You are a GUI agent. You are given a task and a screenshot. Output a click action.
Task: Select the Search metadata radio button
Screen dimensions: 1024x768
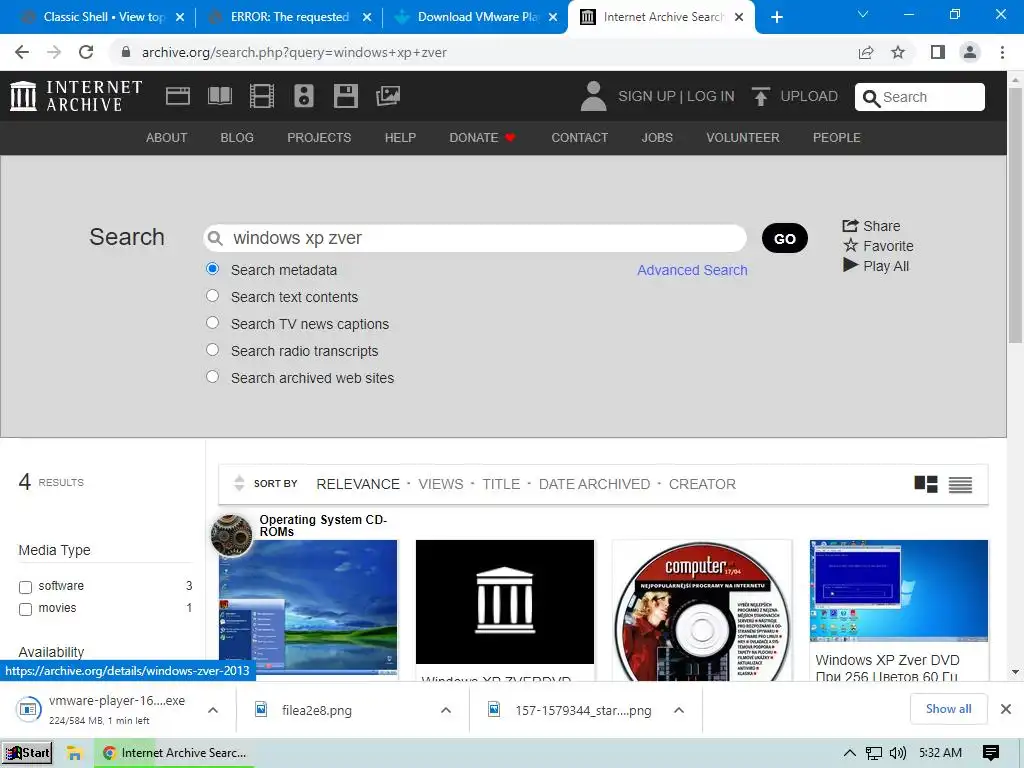(212, 268)
